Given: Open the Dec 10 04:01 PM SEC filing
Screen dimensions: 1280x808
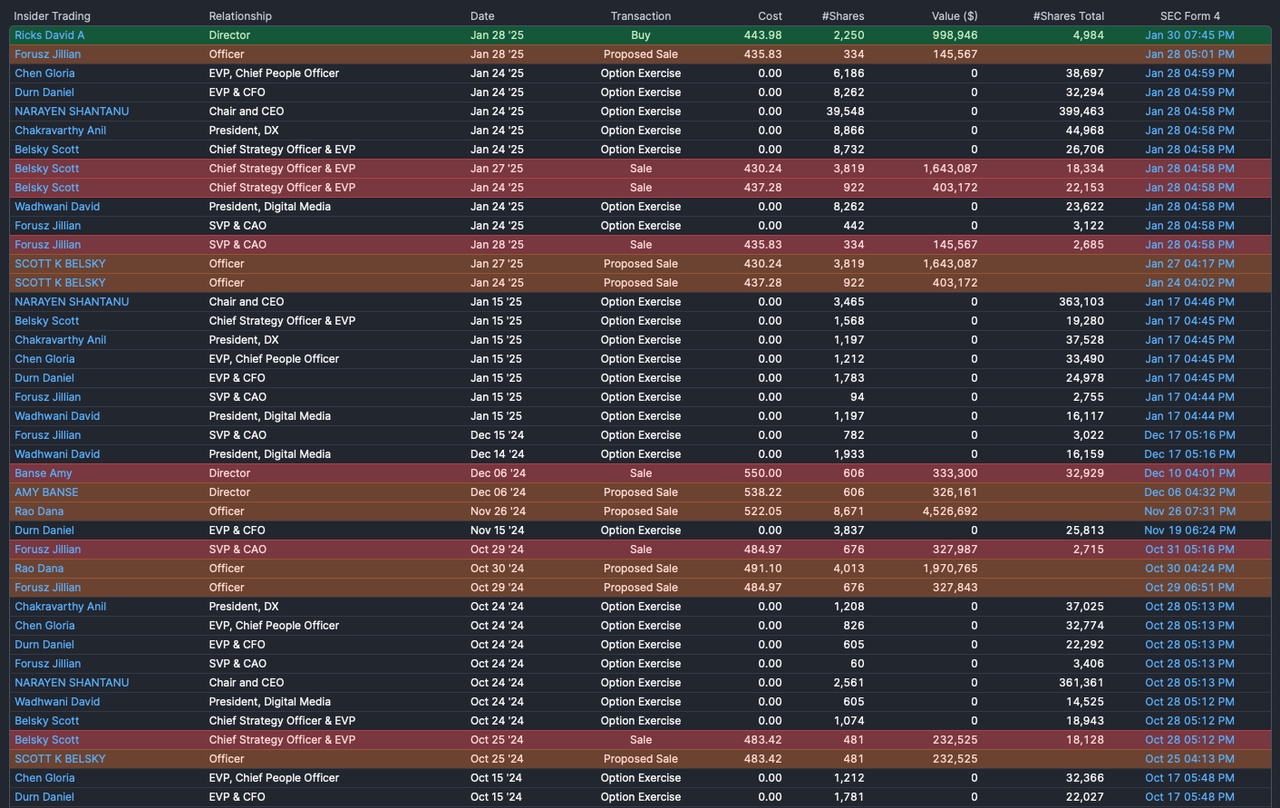Looking at the screenshot, I should [x=1189, y=473].
